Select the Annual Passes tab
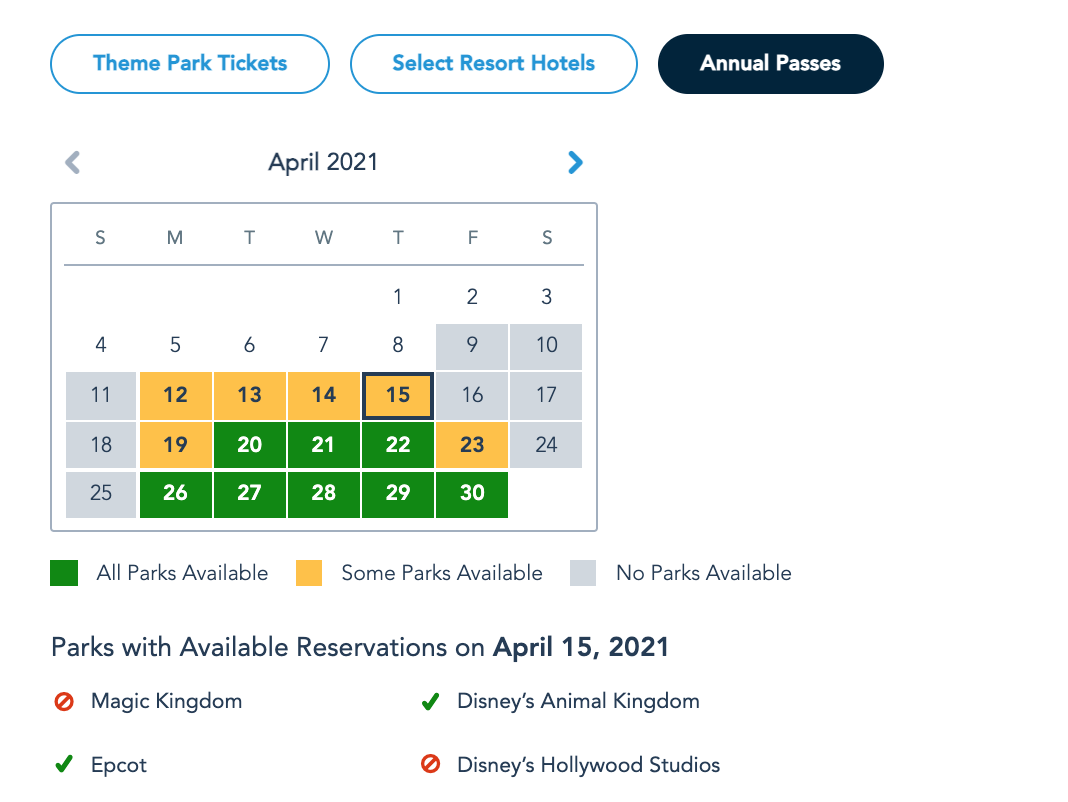This screenshot has height=802, width=1068. 770,64
